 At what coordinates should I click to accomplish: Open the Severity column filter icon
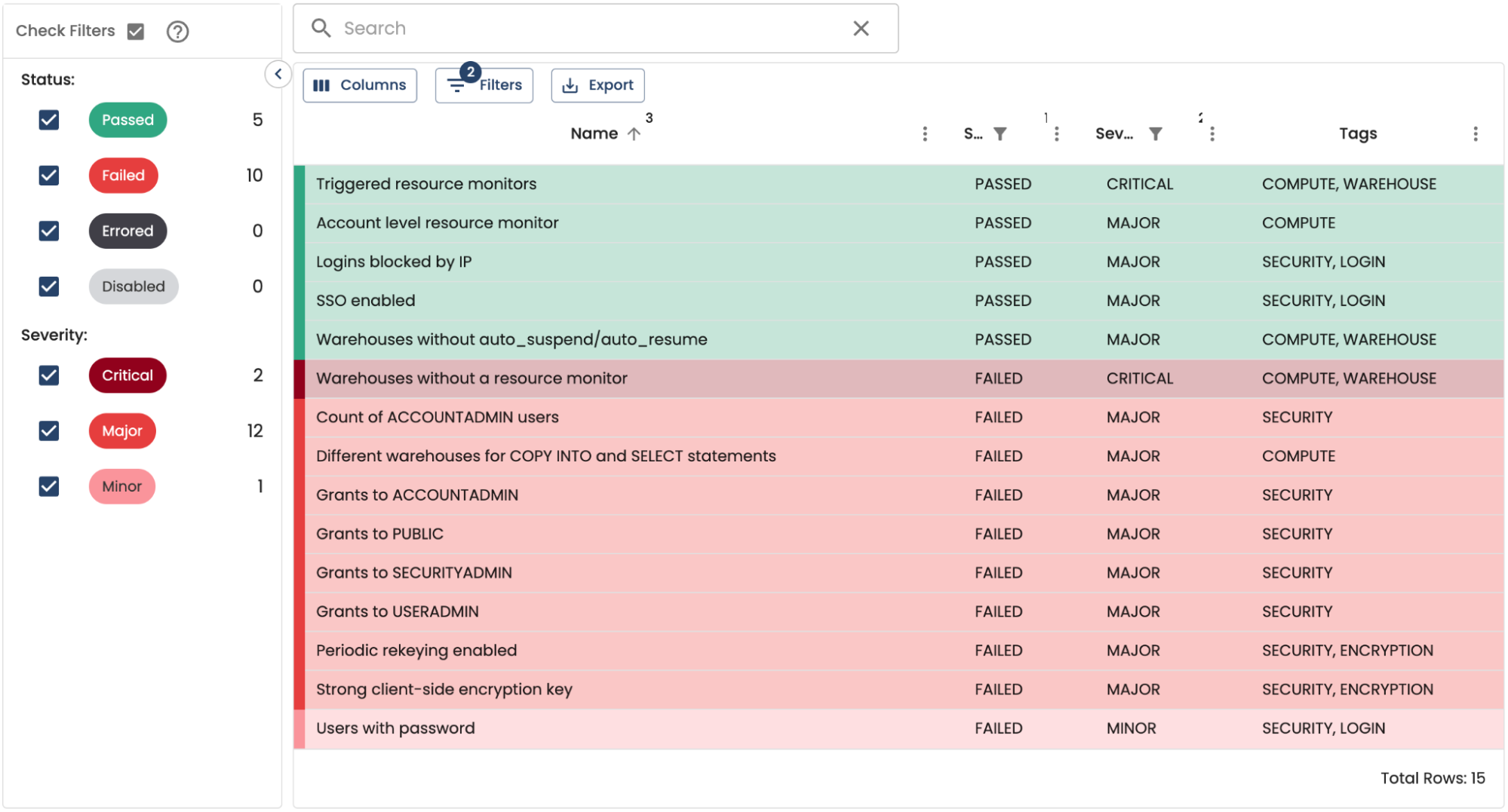pos(1156,133)
